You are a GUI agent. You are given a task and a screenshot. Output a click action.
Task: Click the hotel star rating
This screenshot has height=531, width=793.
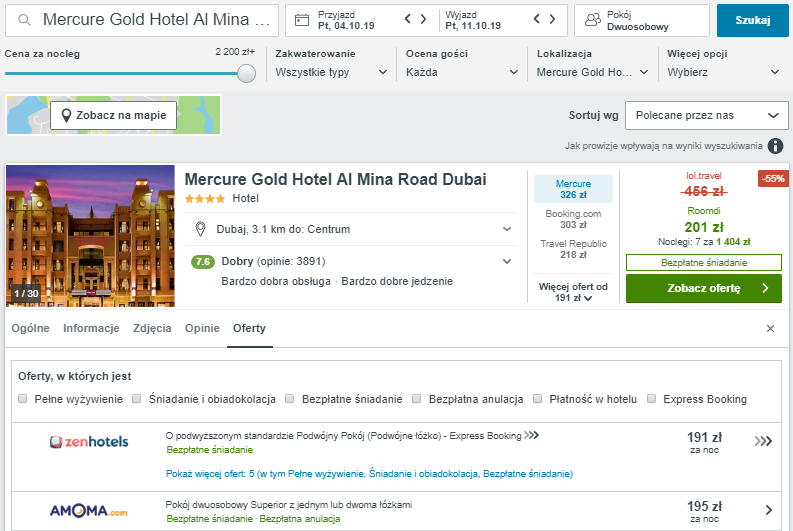tap(204, 199)
